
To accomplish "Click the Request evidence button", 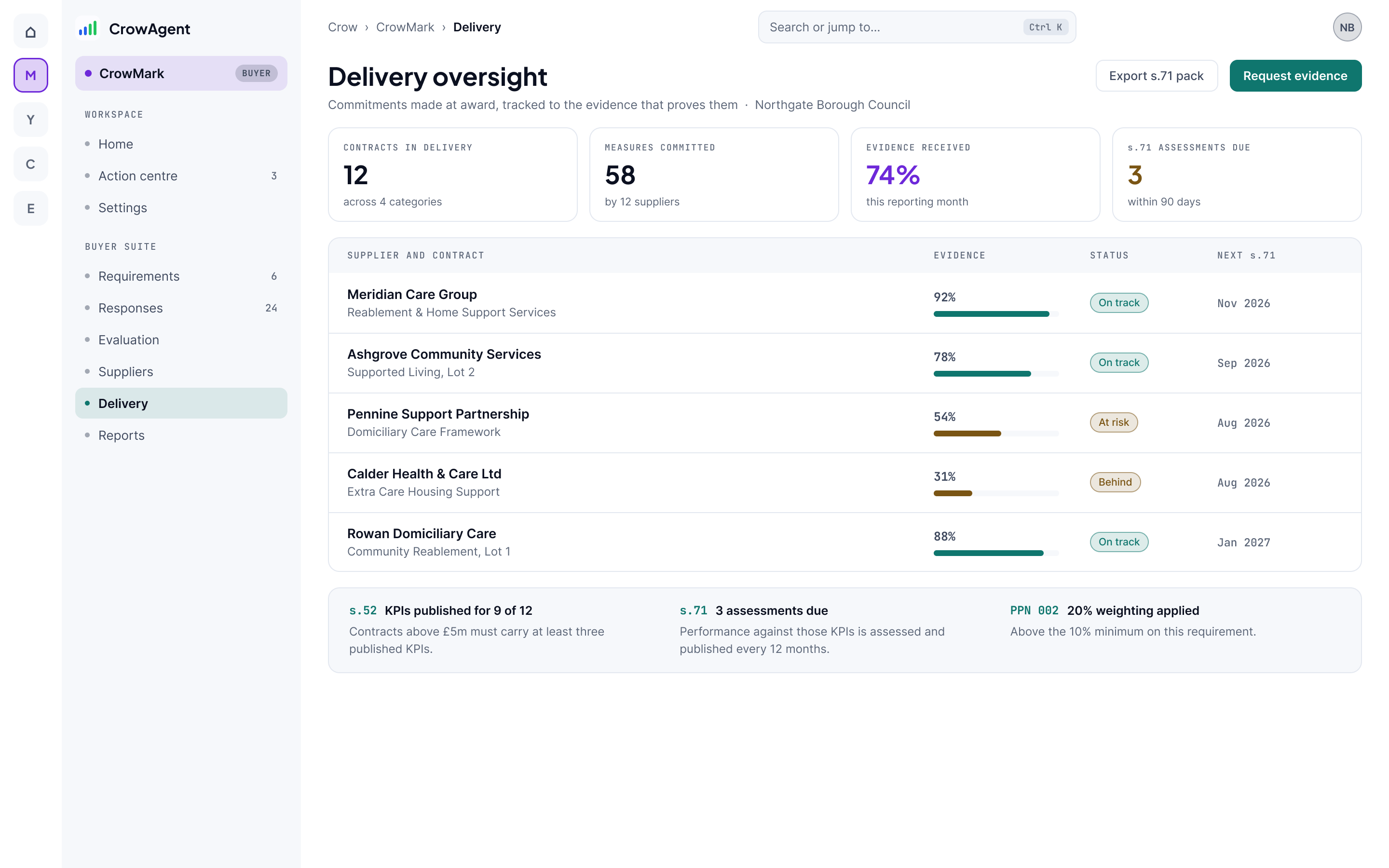I will click(1295, 76).
